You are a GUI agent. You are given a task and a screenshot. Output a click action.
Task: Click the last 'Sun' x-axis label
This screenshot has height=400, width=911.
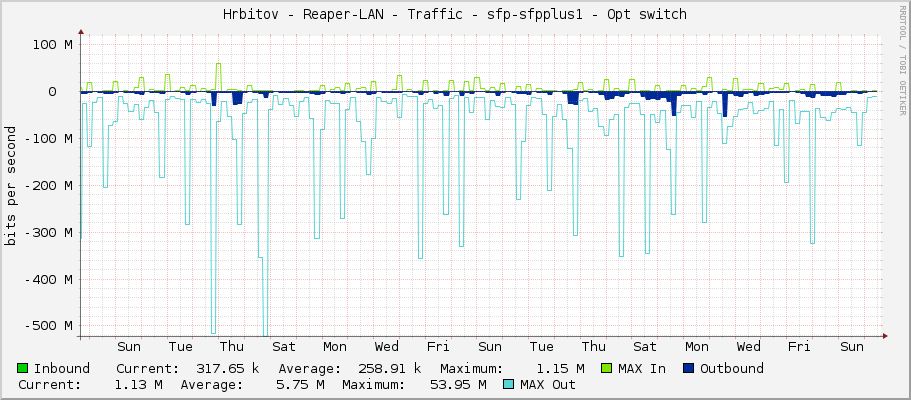(x=852, y=347)
